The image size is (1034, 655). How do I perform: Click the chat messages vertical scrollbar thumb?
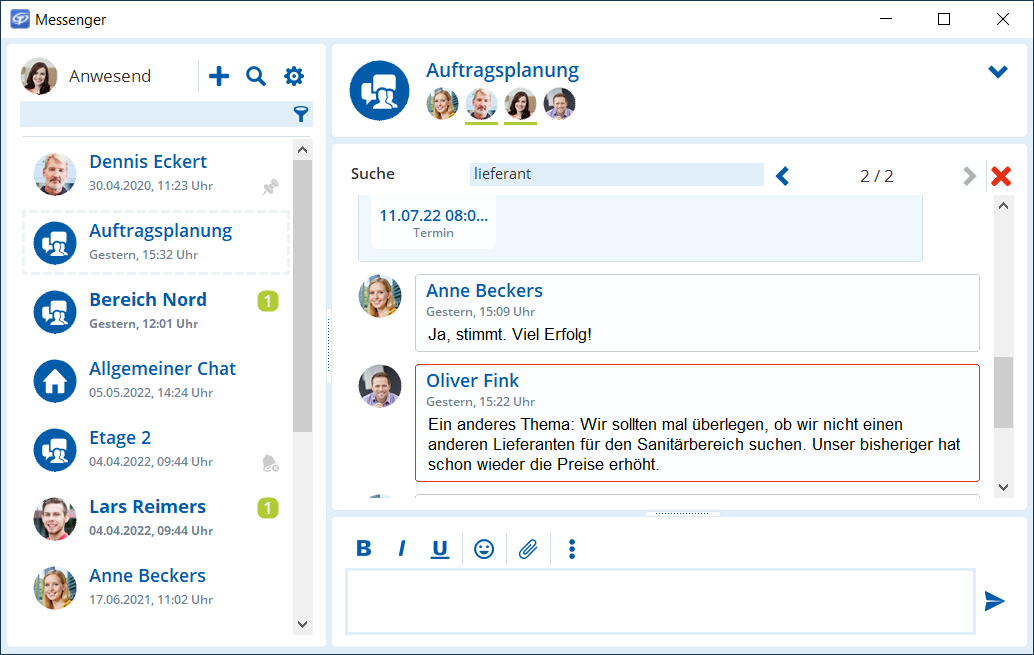click(x=1004, y=392)
